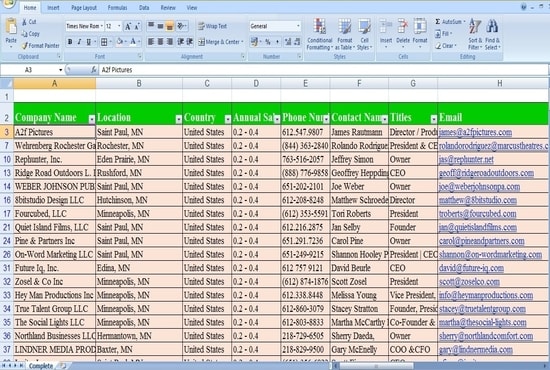Viewport: 550px width, 370px height.
Task: Open Company Name filter dropdown
Action: pos(92,119)
